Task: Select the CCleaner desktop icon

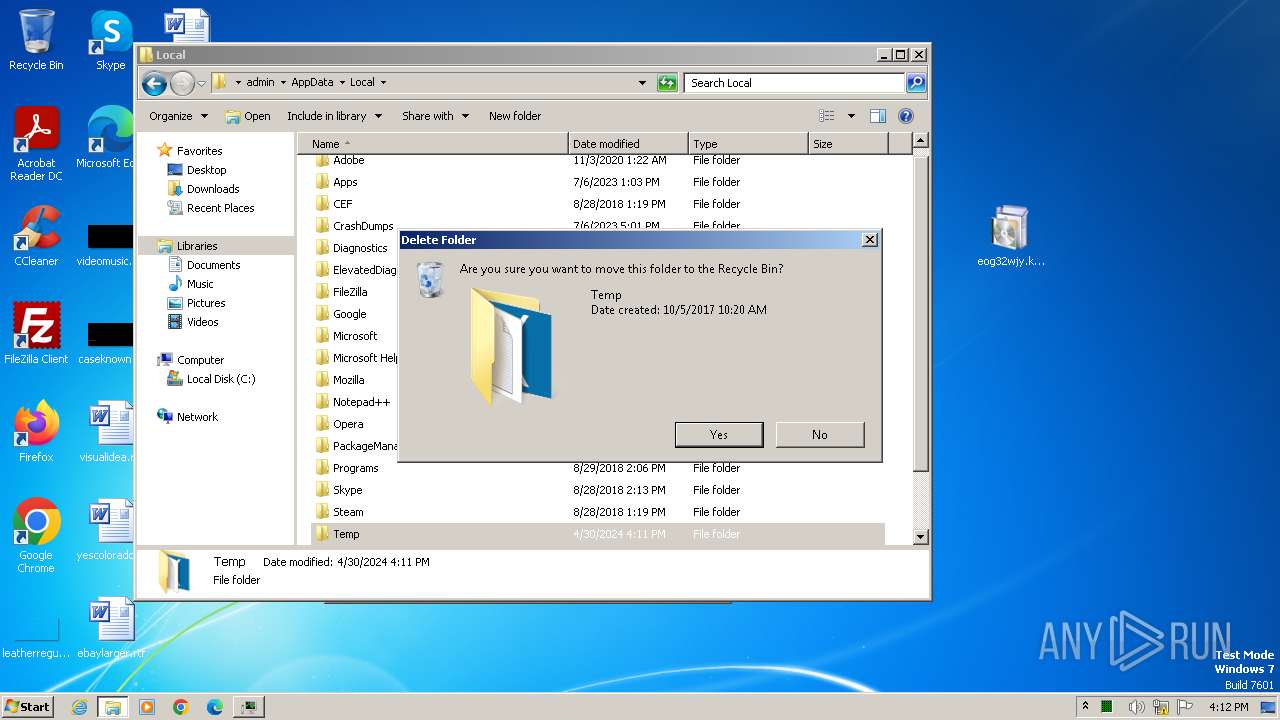Action: [36, 236]
